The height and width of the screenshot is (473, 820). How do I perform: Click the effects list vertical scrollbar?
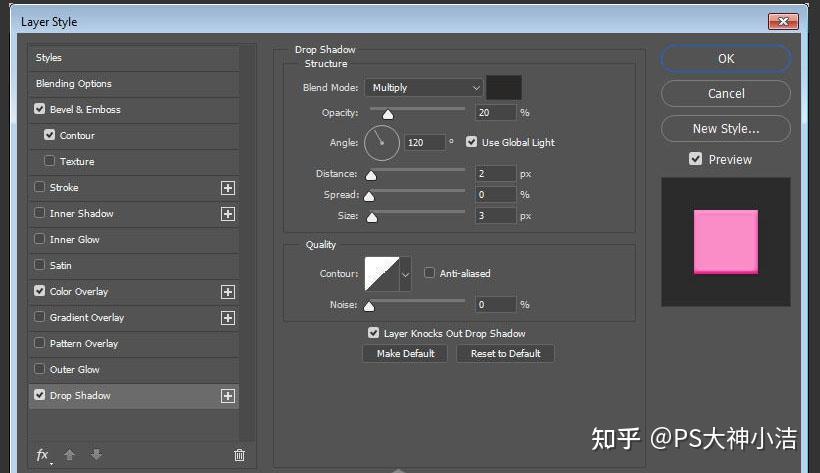pos(247,243)
